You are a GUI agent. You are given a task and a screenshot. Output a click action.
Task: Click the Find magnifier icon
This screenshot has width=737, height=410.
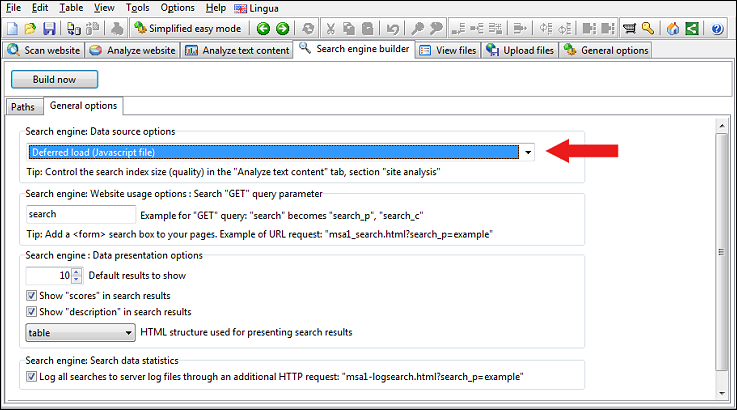pos(417,29)
